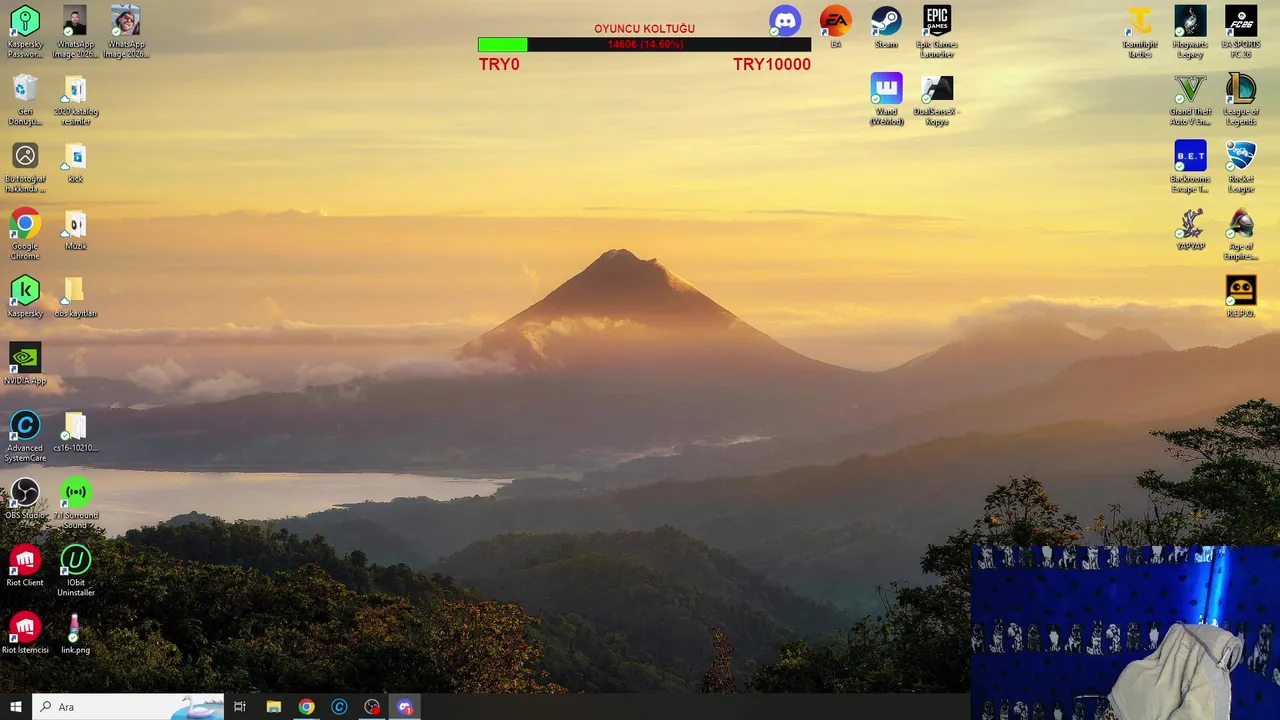Open the Age of Empires icon
Viewport: 1280px width, 720px height.
pyautogui.click(x=1241, y=234)
